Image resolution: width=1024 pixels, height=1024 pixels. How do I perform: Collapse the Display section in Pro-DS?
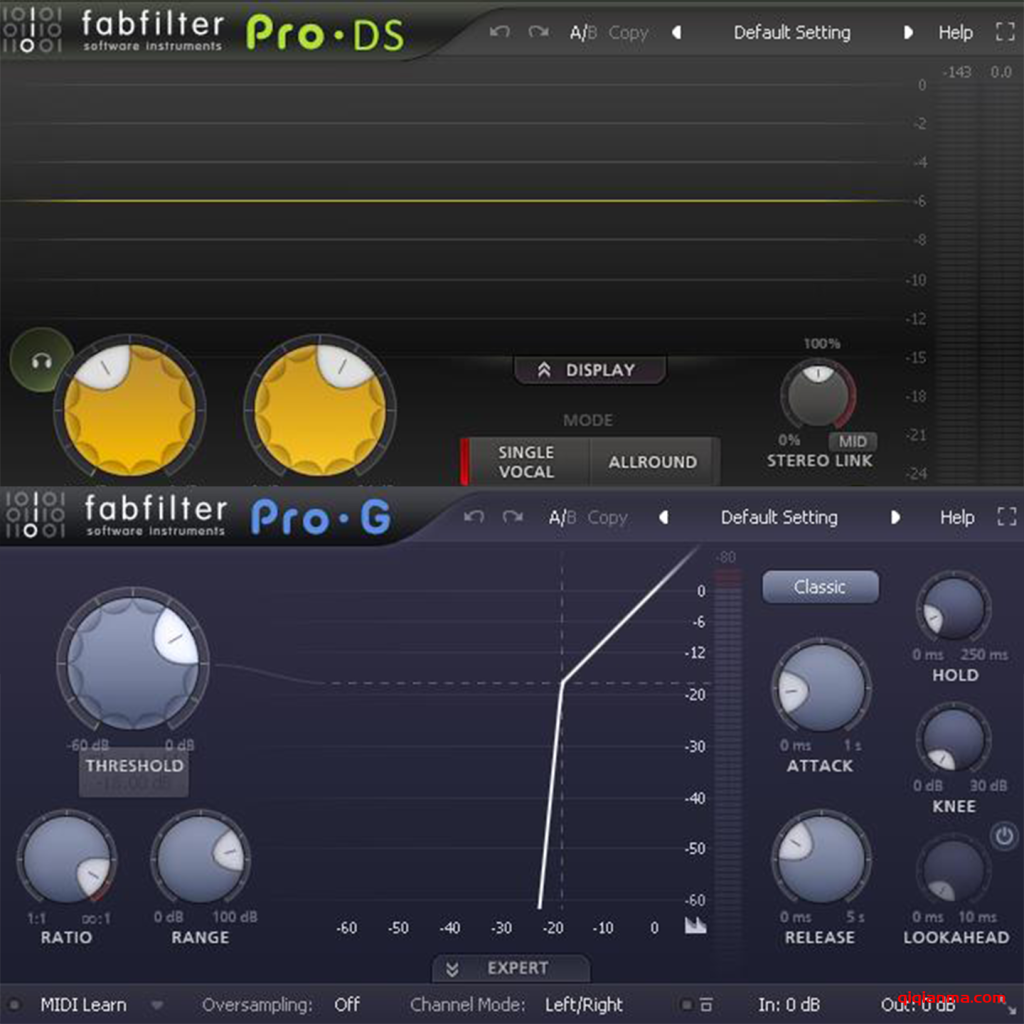(x=589, y=370)
